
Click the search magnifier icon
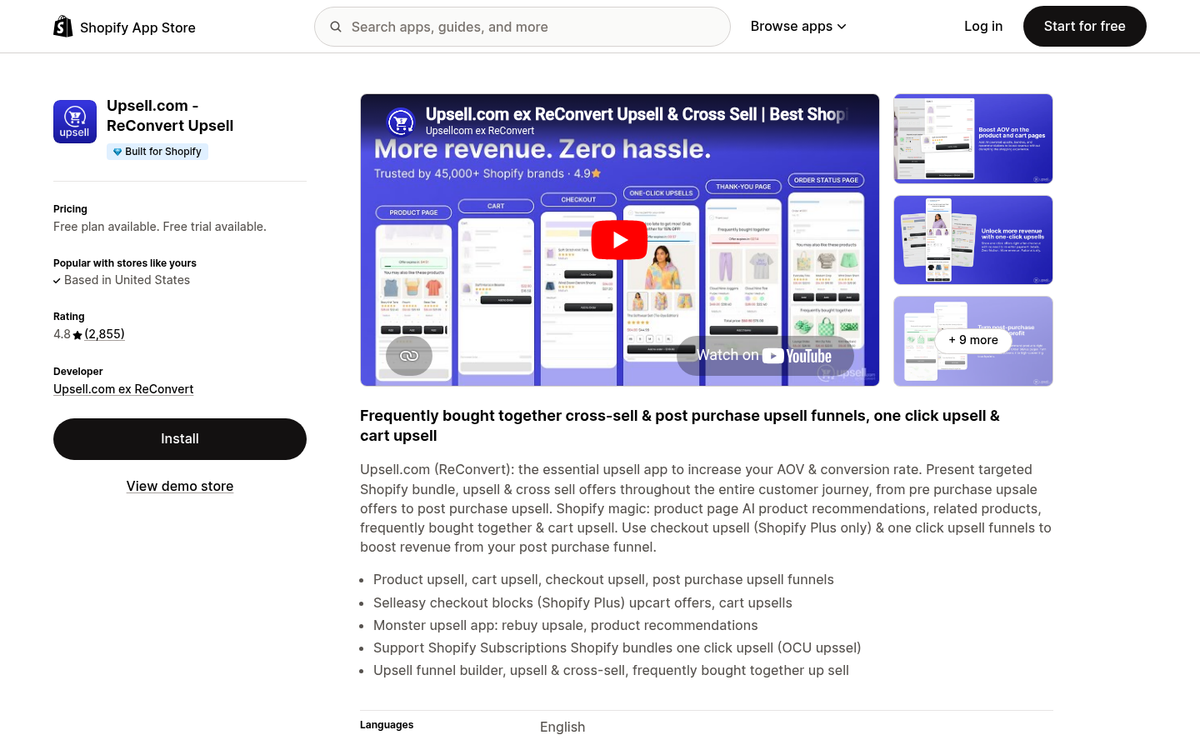click(x=336, y=26)
